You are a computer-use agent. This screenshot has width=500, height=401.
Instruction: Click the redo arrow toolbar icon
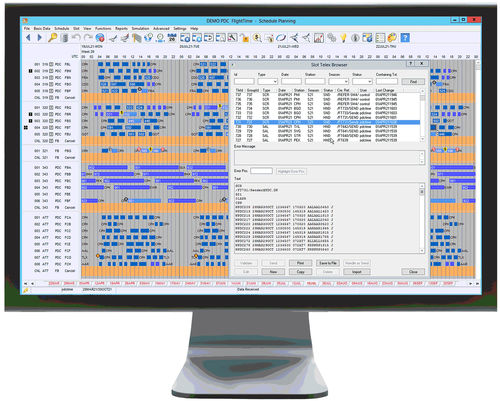click(x=88, y=38)
